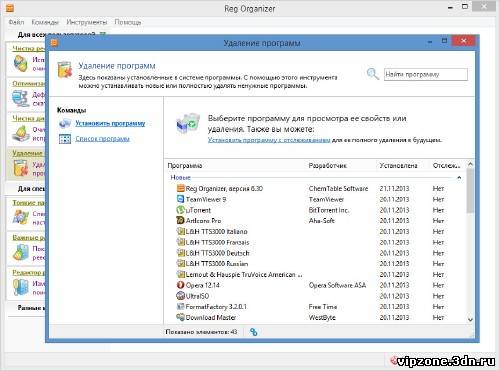Image resolution: width=500 pixels, height=371 pixels.
Task: Click the Download Master row icon
Action: pos(180,317)
